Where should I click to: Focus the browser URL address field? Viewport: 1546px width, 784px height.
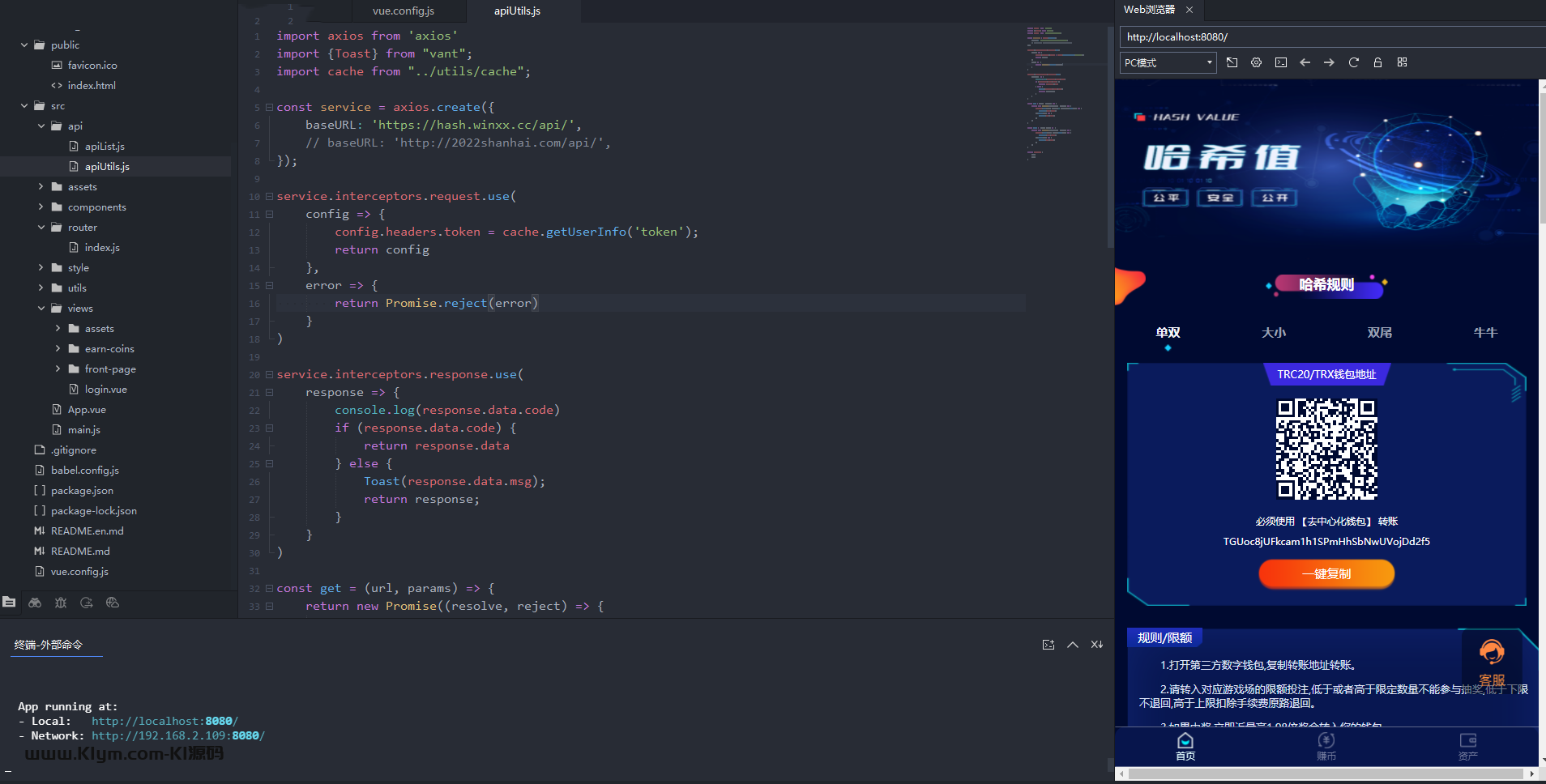click(1332, 36)
